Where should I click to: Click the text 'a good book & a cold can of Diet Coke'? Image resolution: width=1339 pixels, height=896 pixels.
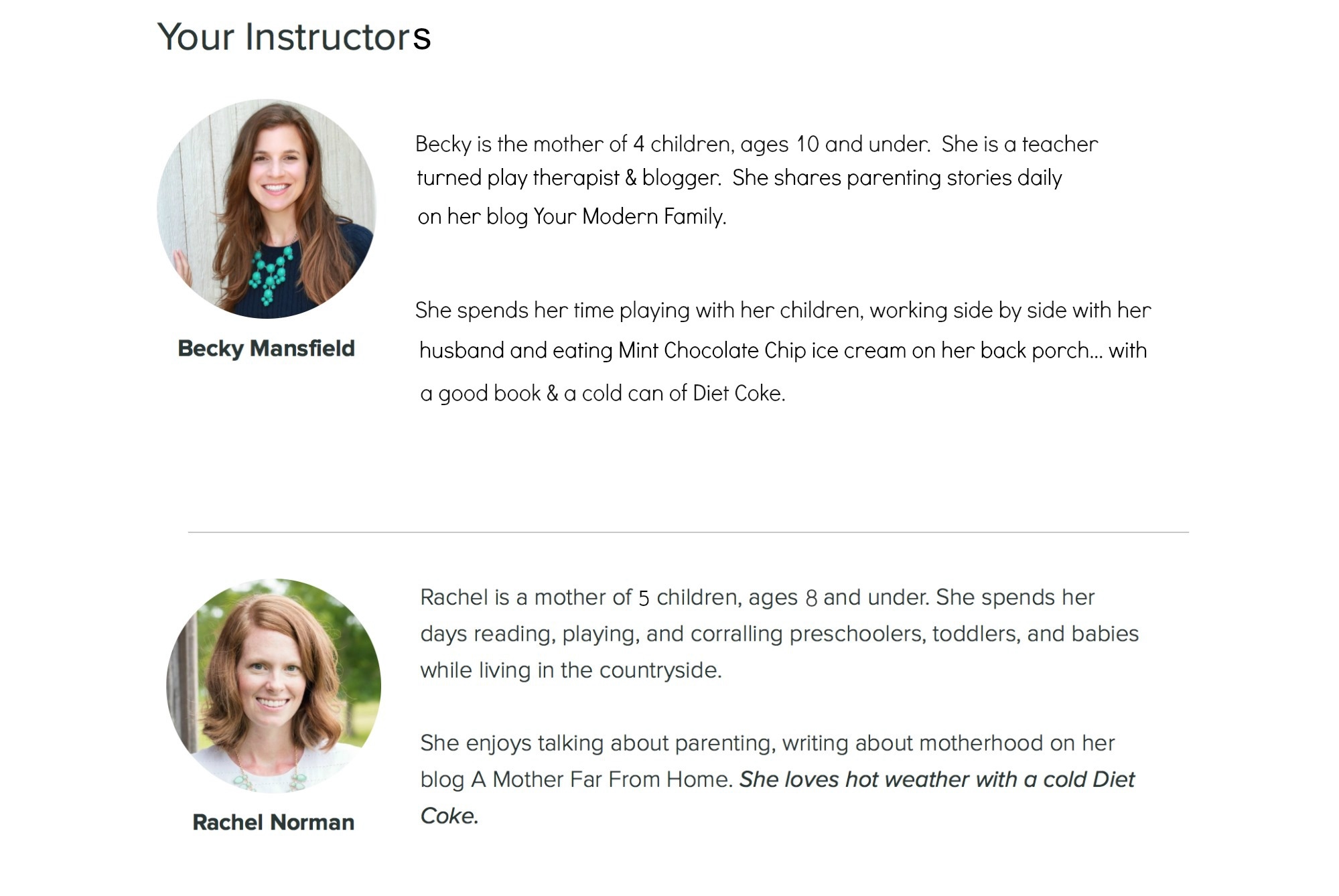point(602,394)
